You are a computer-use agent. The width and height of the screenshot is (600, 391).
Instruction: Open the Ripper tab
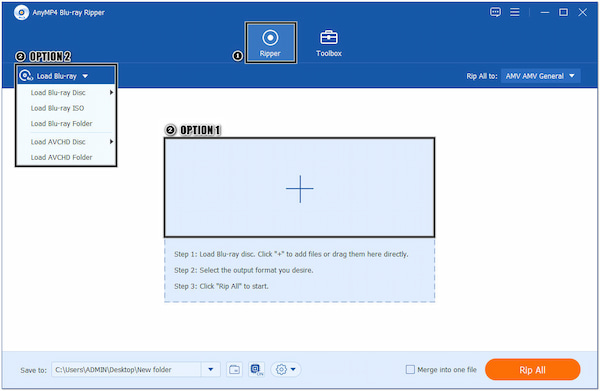click(270, 42)
